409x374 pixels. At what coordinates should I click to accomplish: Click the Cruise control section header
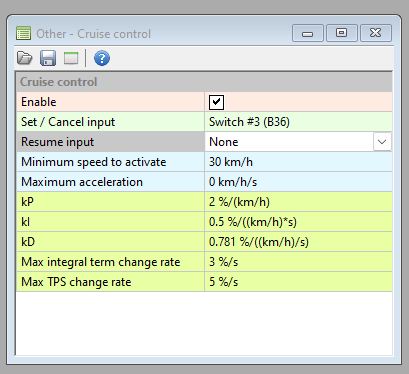(204, 82)
